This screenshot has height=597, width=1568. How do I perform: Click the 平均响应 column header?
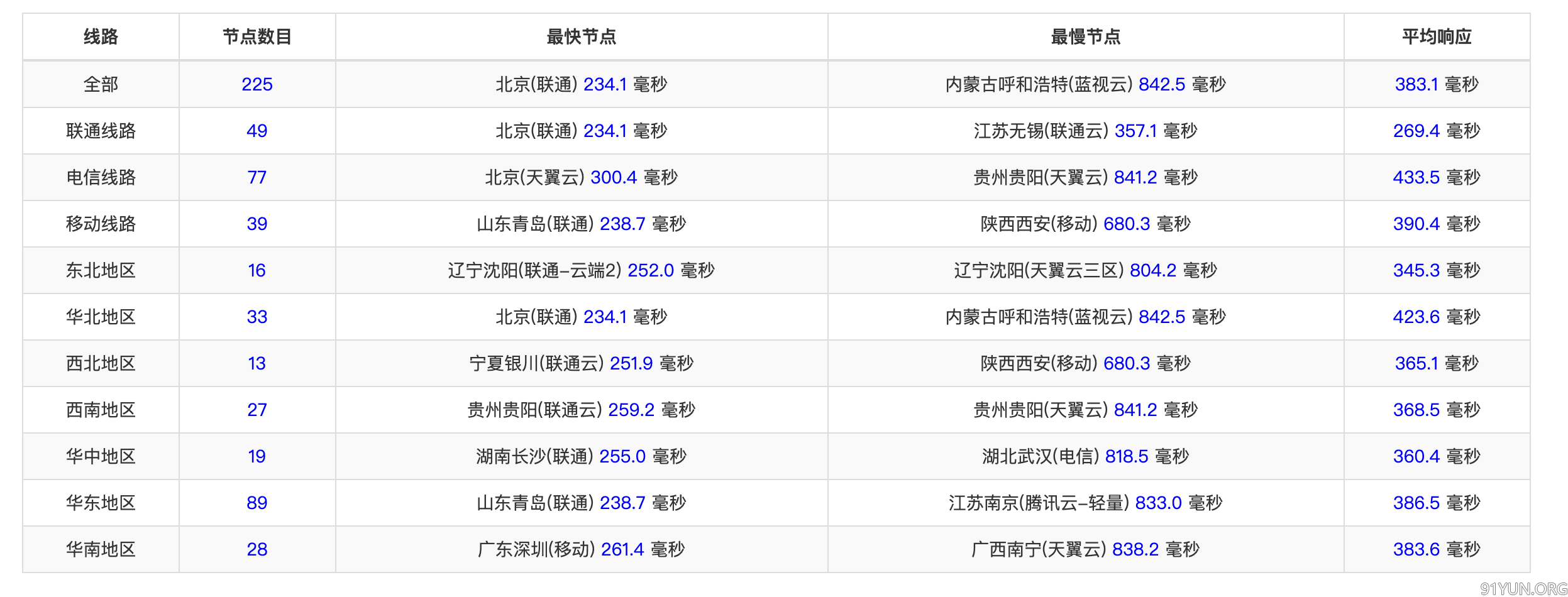[x=1437, y=37]
